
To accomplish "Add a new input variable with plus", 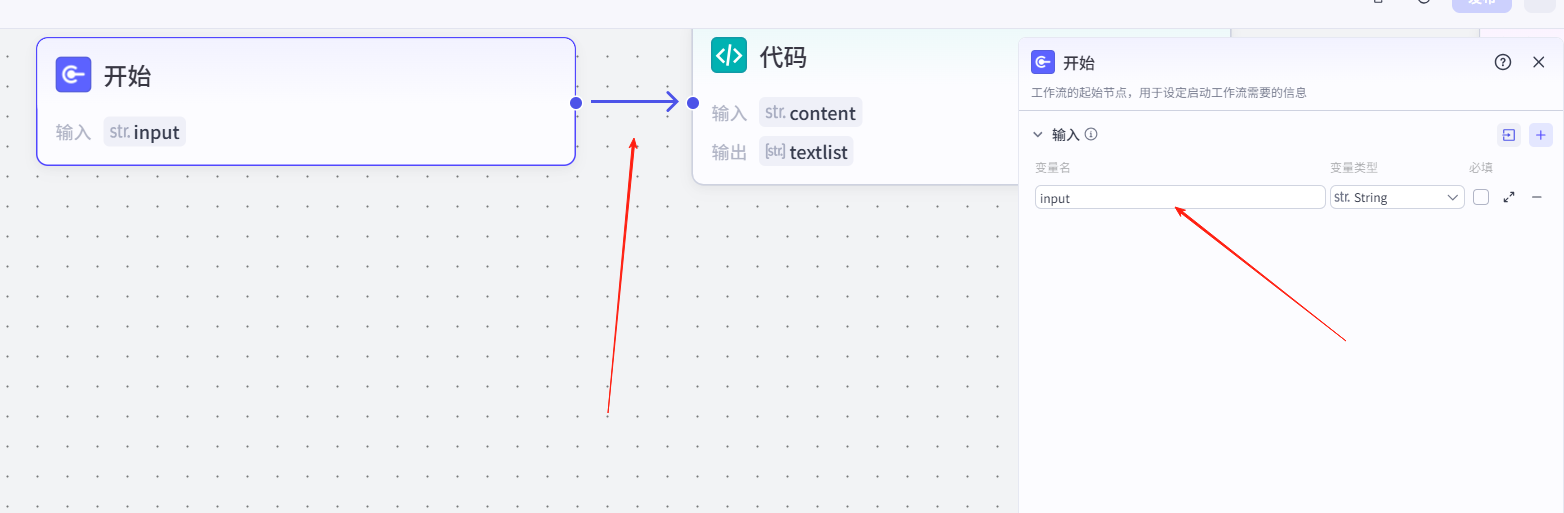I will coord(1540,135).
